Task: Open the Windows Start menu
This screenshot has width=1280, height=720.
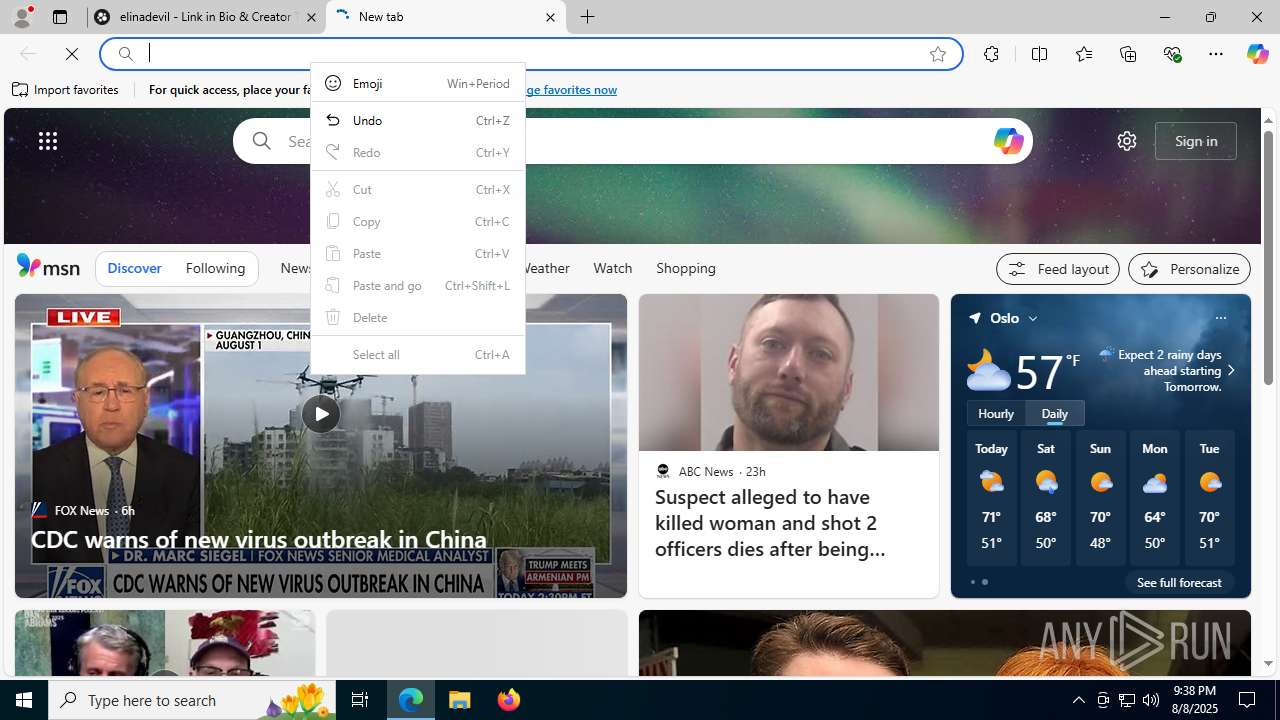Action: (24, 700)
